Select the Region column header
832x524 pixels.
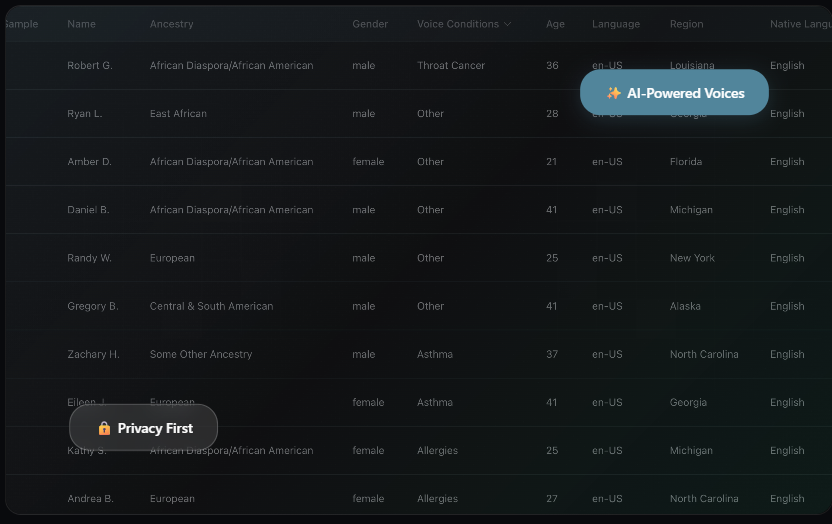coord(686,24)
